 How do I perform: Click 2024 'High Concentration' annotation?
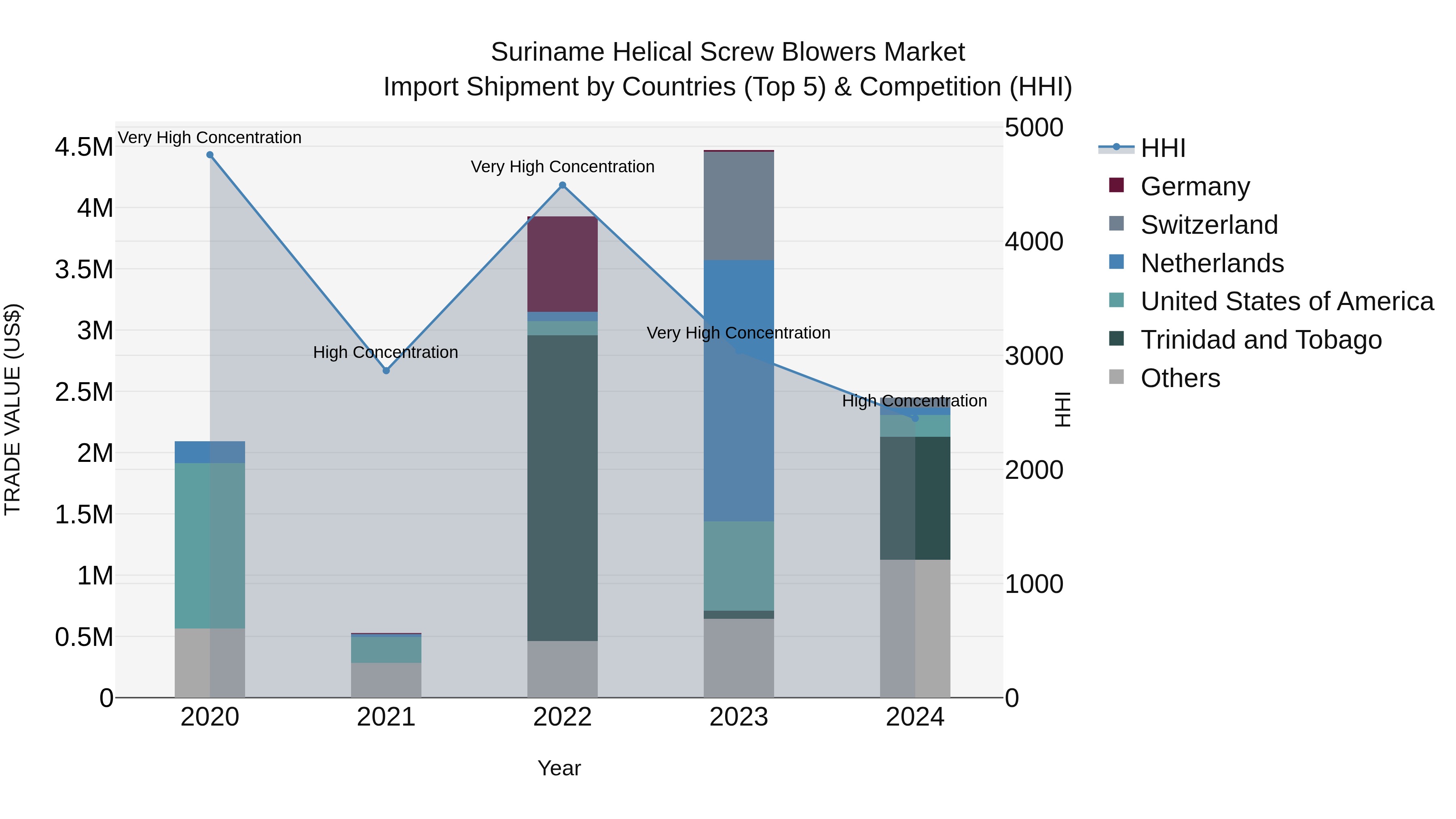(x=914, y=401)
